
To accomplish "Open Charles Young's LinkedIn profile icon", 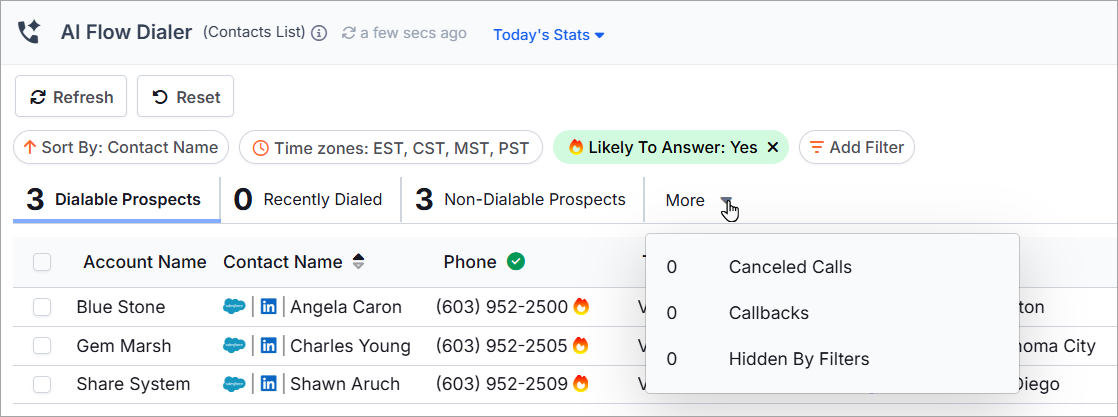I will tap(269, 346).
